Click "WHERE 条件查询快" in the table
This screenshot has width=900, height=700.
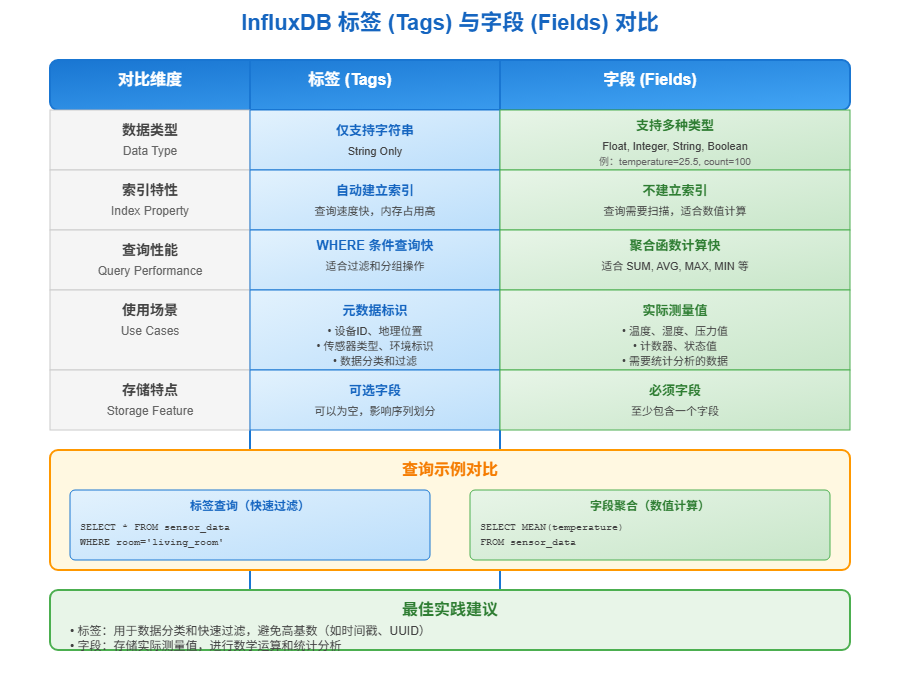[375, 245]
